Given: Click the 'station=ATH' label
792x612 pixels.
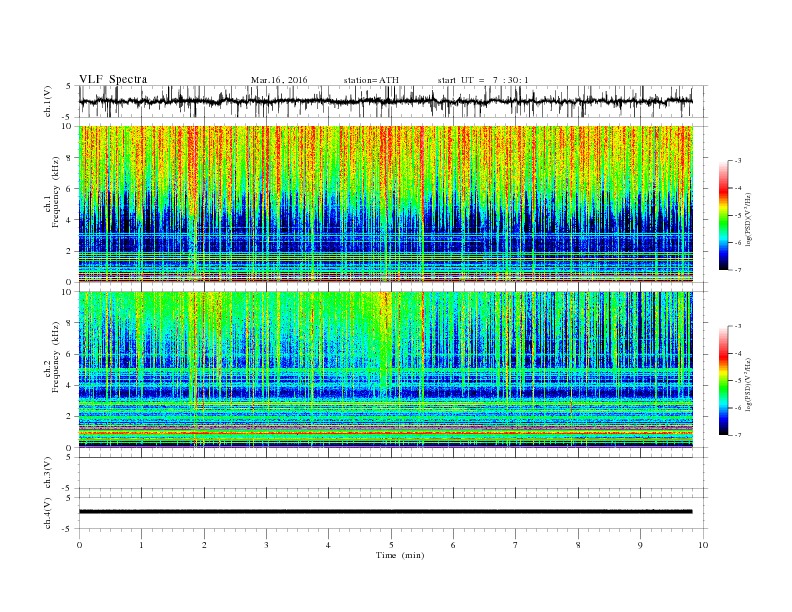Looking at the screenshot, I should (x=371, y=80).
